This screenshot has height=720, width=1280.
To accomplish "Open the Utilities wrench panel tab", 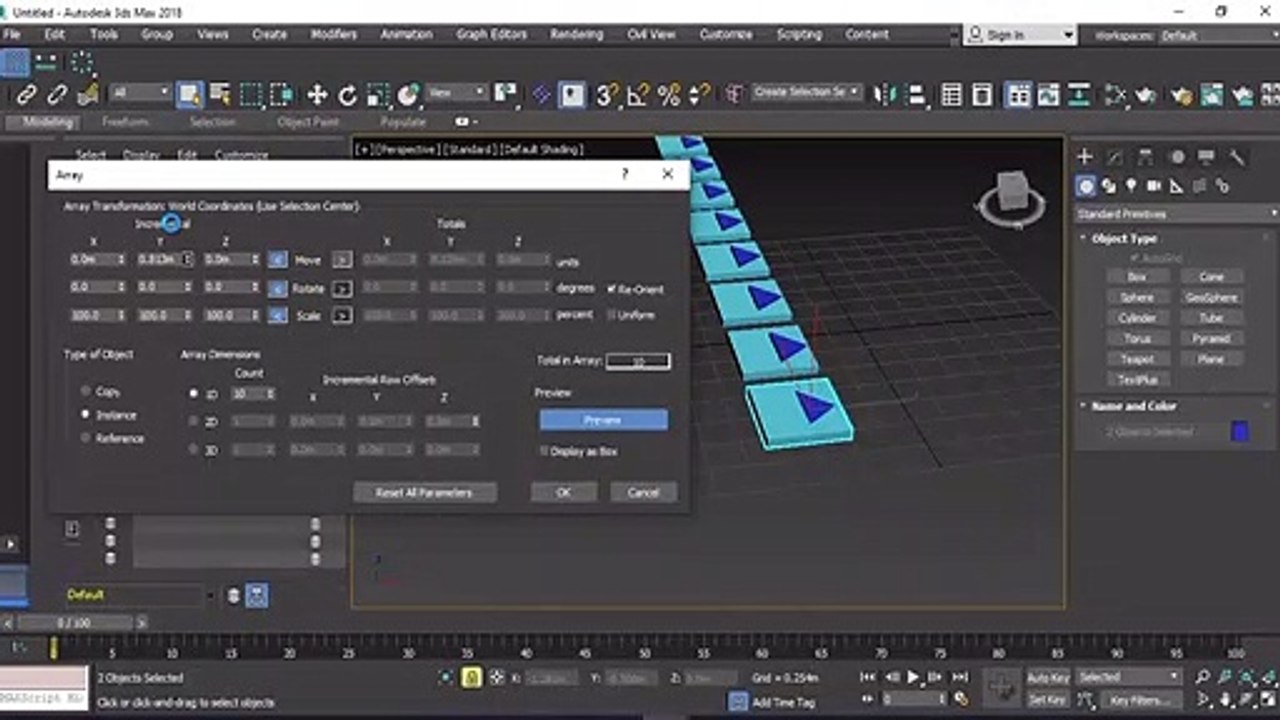I will tap(1237, 157).
